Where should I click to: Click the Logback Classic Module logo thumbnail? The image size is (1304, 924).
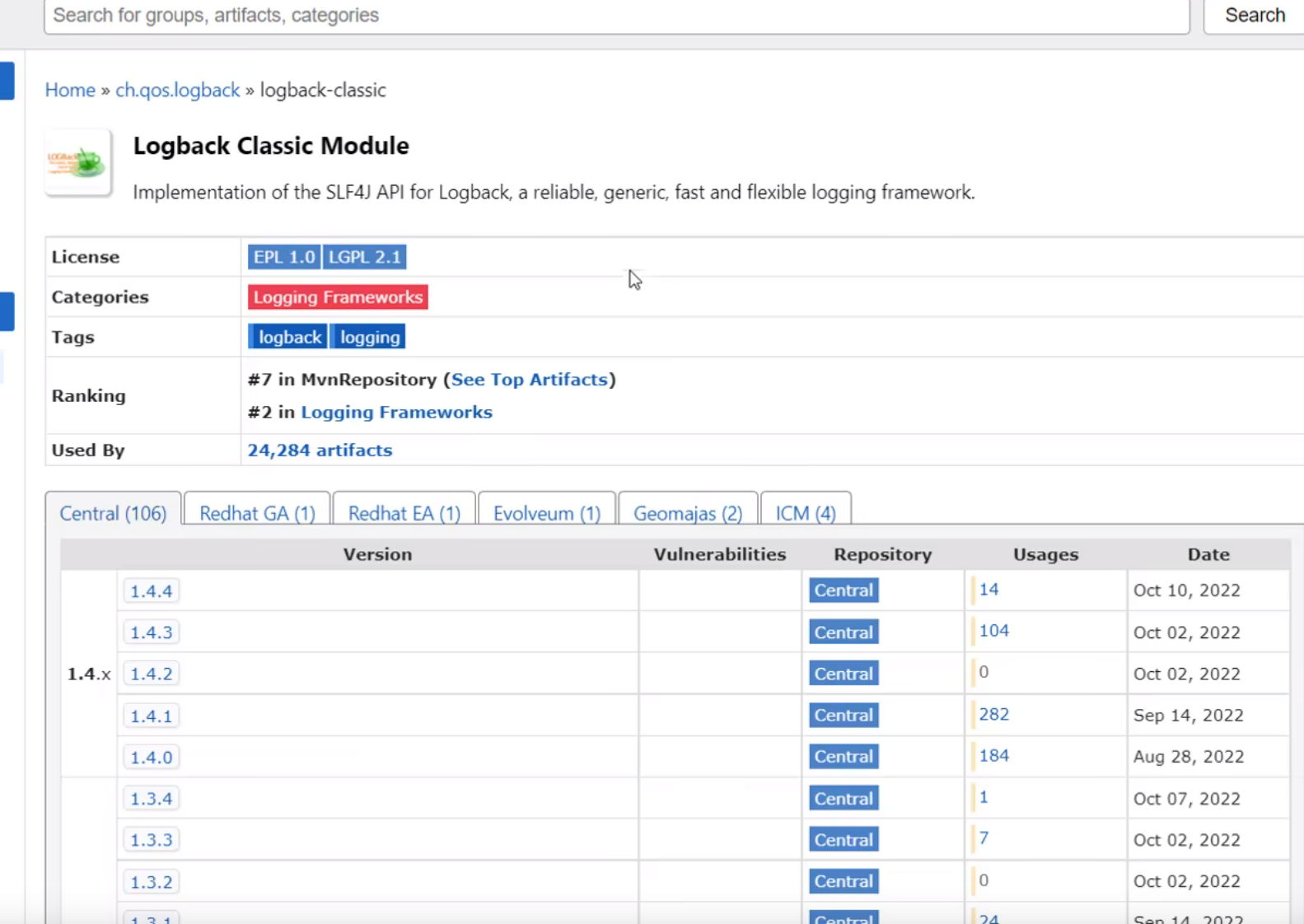pos(78,163)
